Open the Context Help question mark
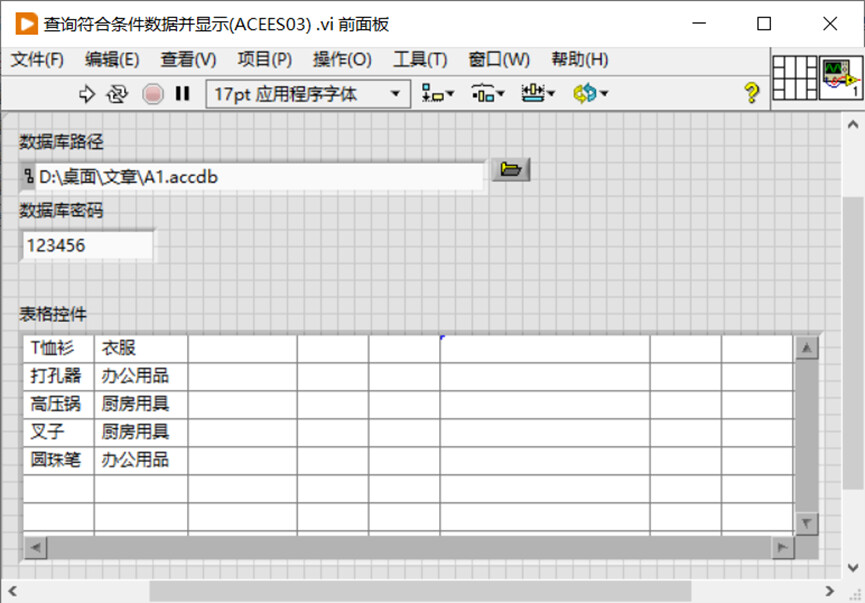 (751, 93)
